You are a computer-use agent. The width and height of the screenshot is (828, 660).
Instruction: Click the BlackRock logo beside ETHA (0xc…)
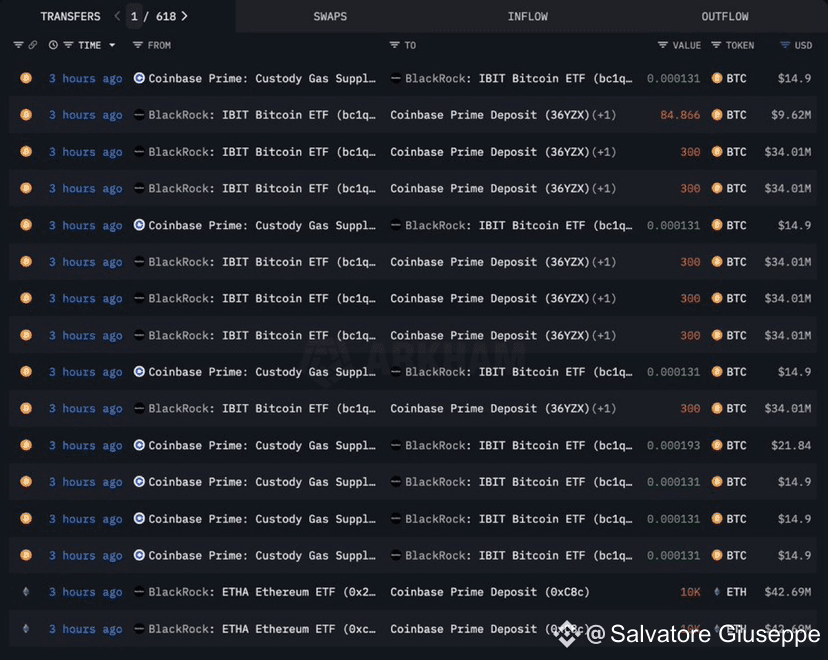139,628
